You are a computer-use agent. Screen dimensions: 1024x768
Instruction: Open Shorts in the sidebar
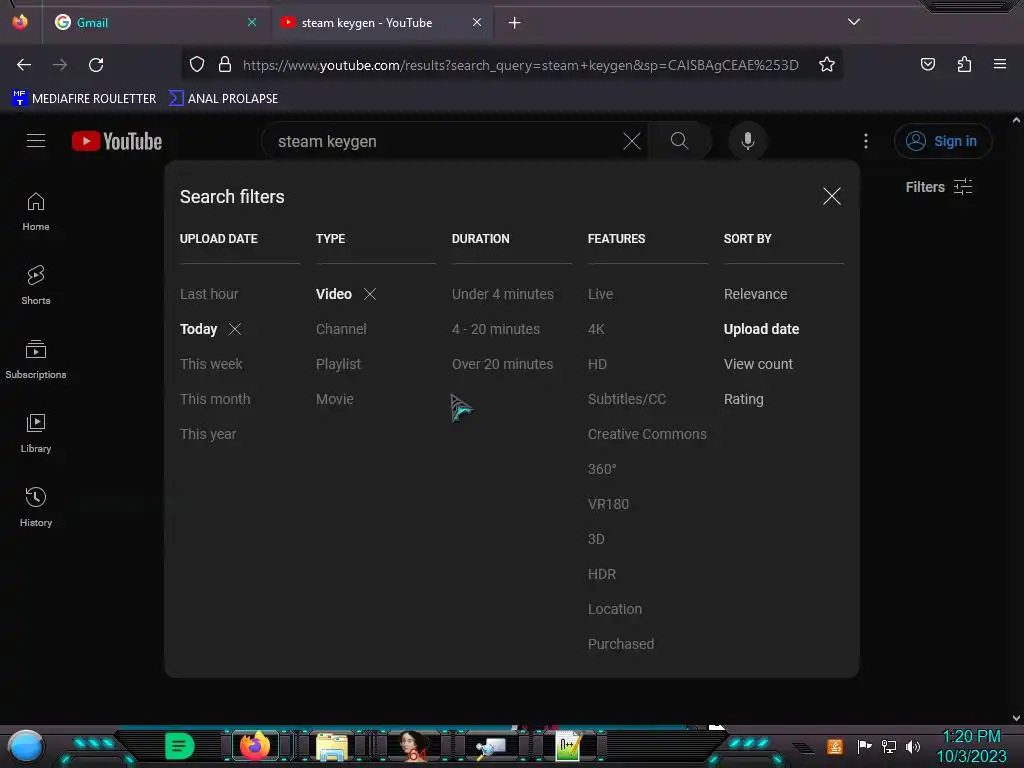click(x=36, y=285)
